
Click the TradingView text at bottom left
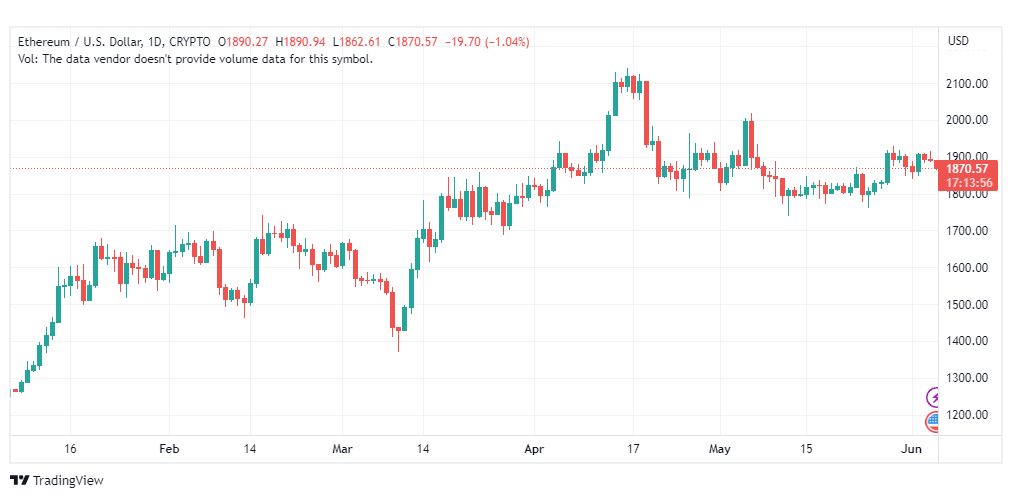(x=68, y=481)
